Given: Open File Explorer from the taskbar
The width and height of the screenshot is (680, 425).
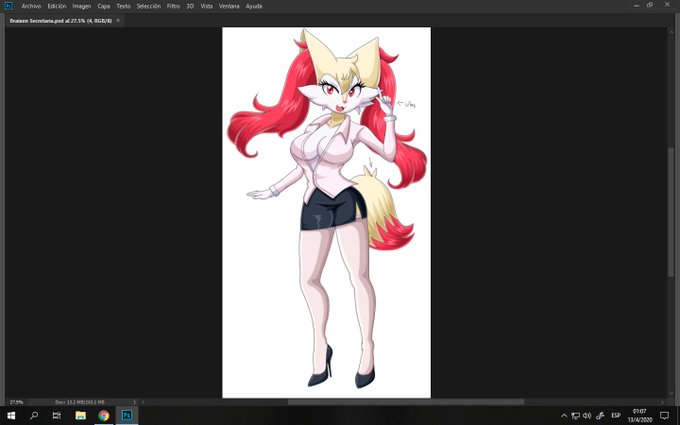Looking at the screenshot, I should pyautogui.click(x=80, y=415).
